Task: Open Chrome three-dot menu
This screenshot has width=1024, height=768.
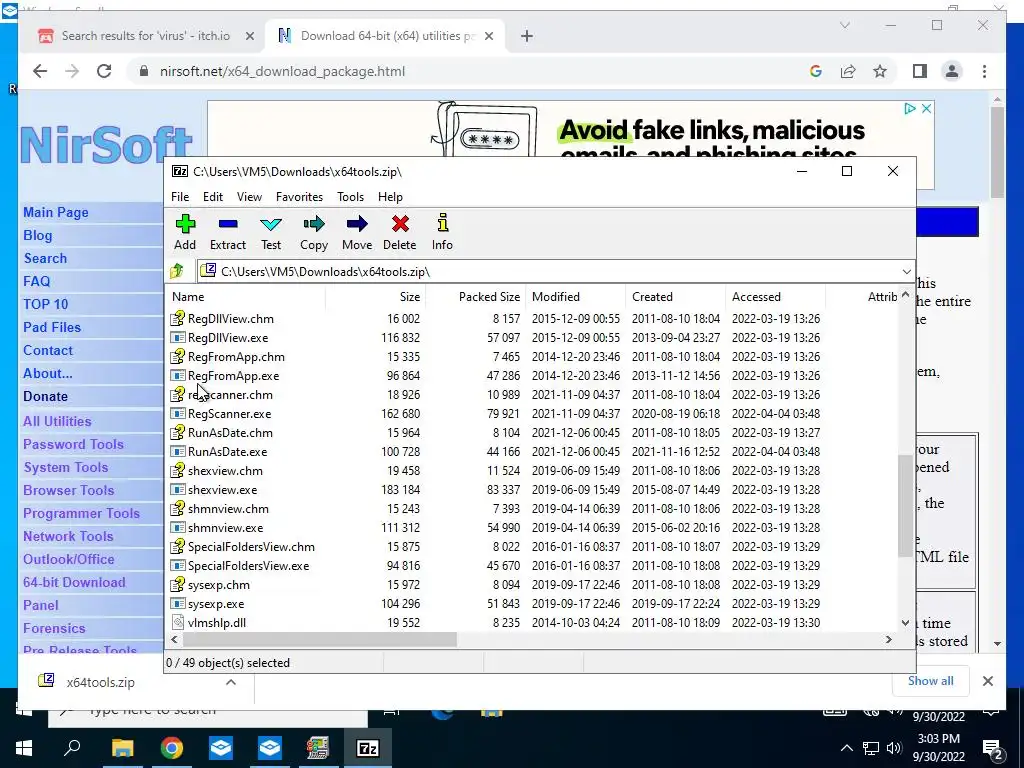Action: tap(984, 71)
